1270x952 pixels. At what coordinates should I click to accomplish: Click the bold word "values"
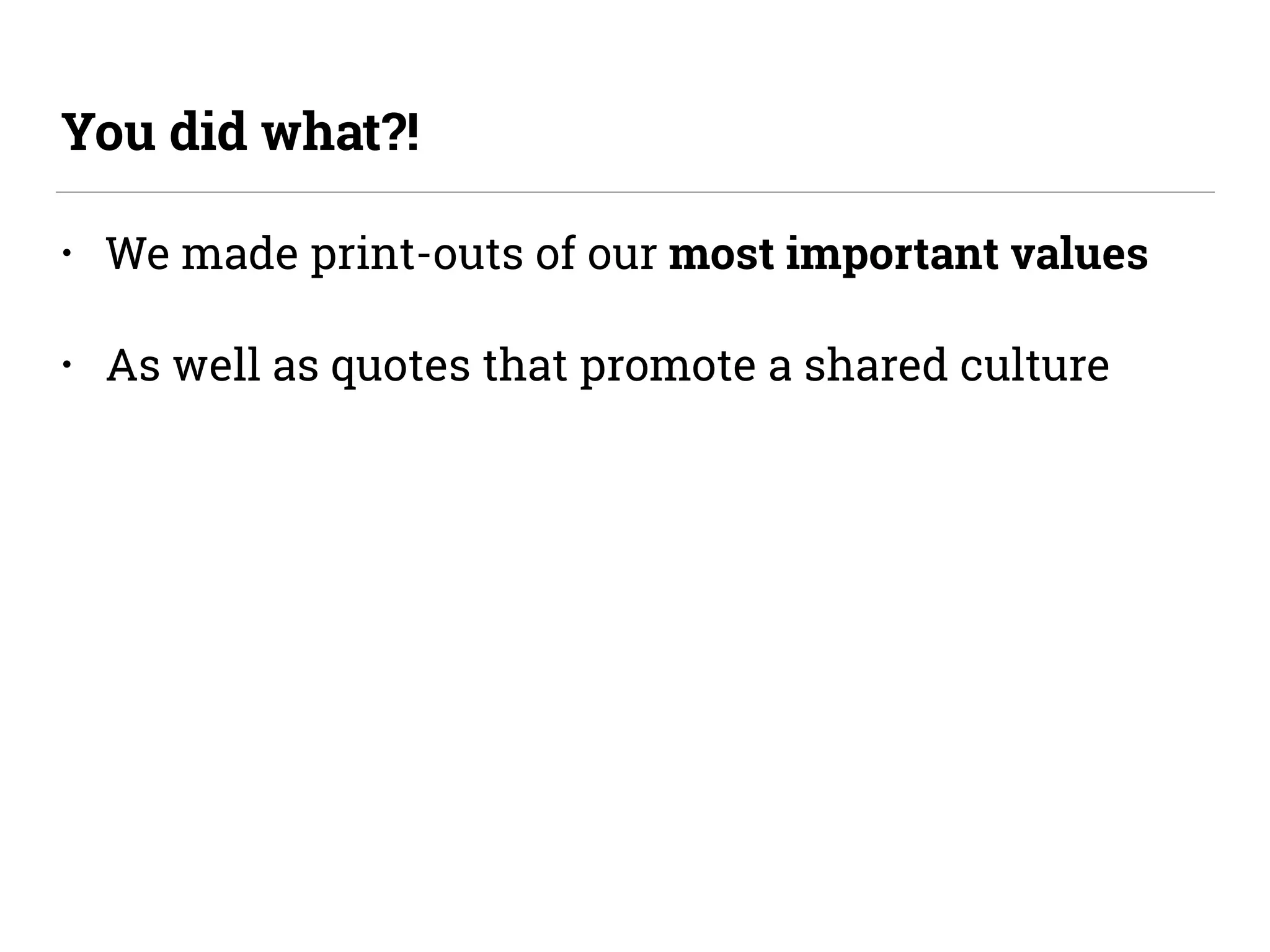[1079, 254]
